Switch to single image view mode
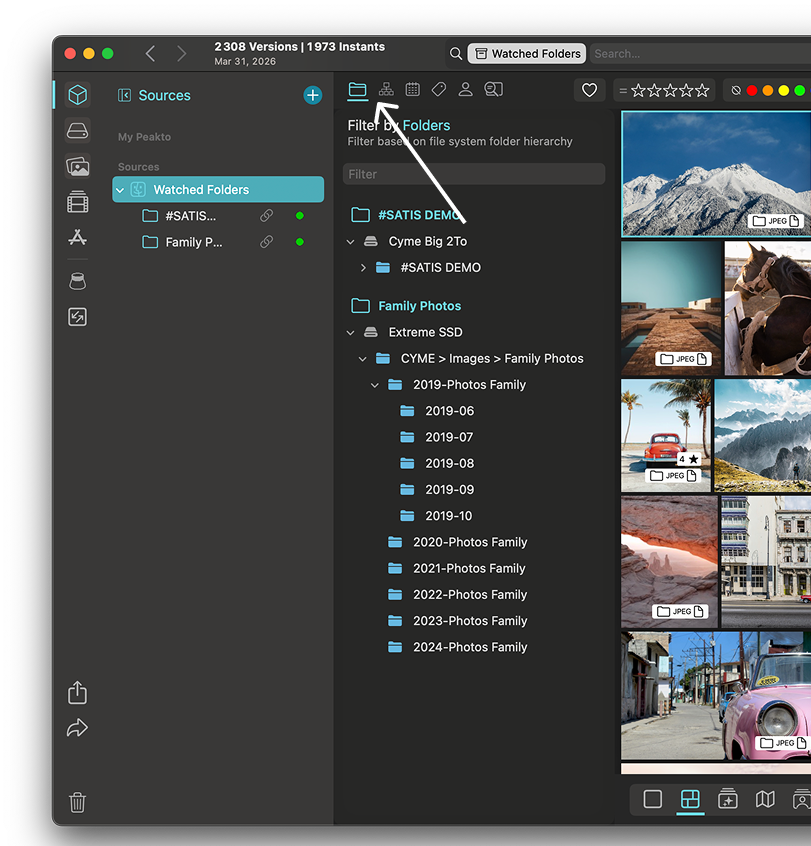This screenshot has width=811, height=846. (653, 799)
